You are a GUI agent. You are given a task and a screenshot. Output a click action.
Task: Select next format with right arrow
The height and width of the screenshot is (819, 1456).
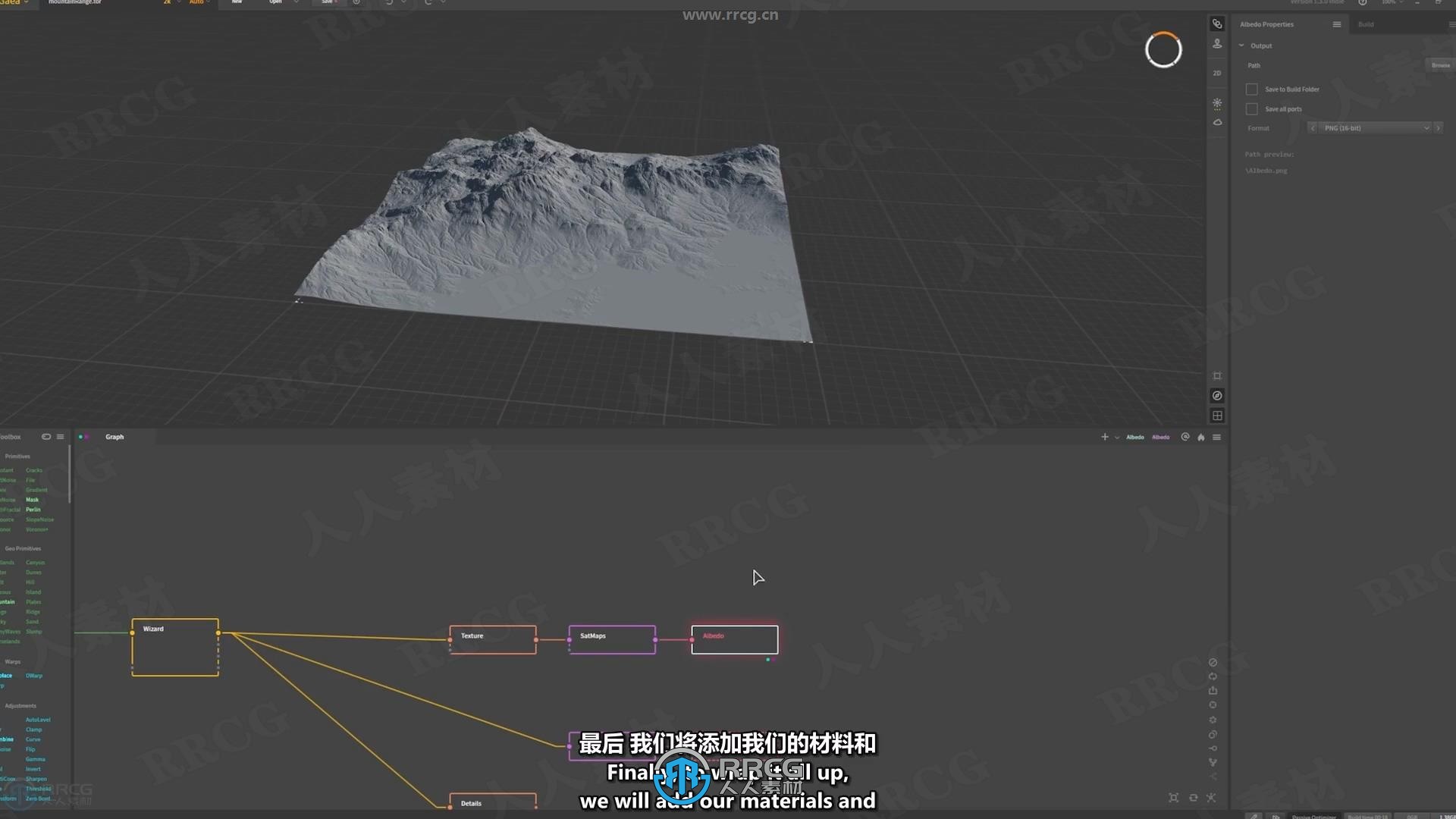pos(1438,128)
